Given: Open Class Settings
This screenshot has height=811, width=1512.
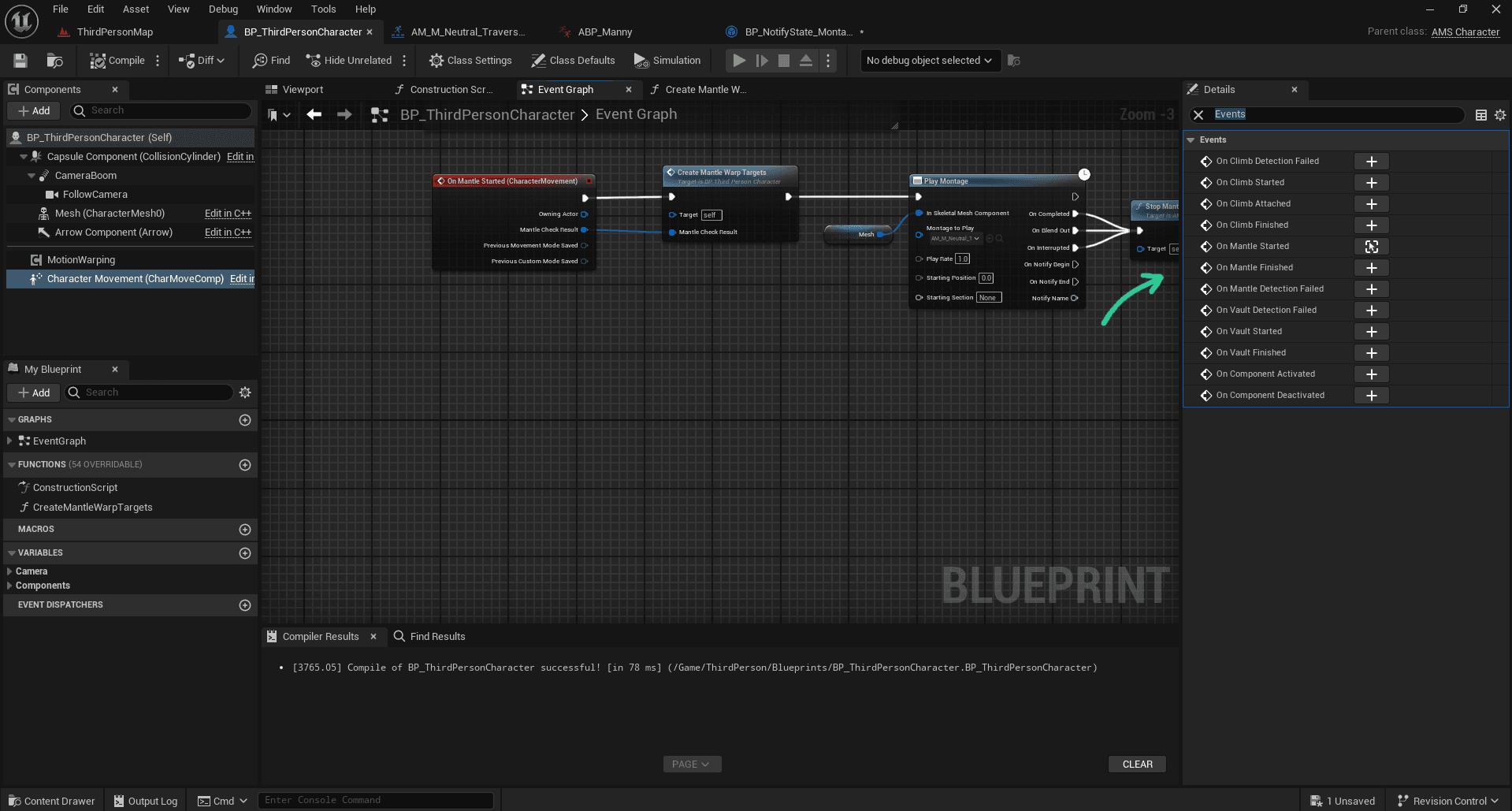Looking at the screenshot, I should click(x=470, y=61).
